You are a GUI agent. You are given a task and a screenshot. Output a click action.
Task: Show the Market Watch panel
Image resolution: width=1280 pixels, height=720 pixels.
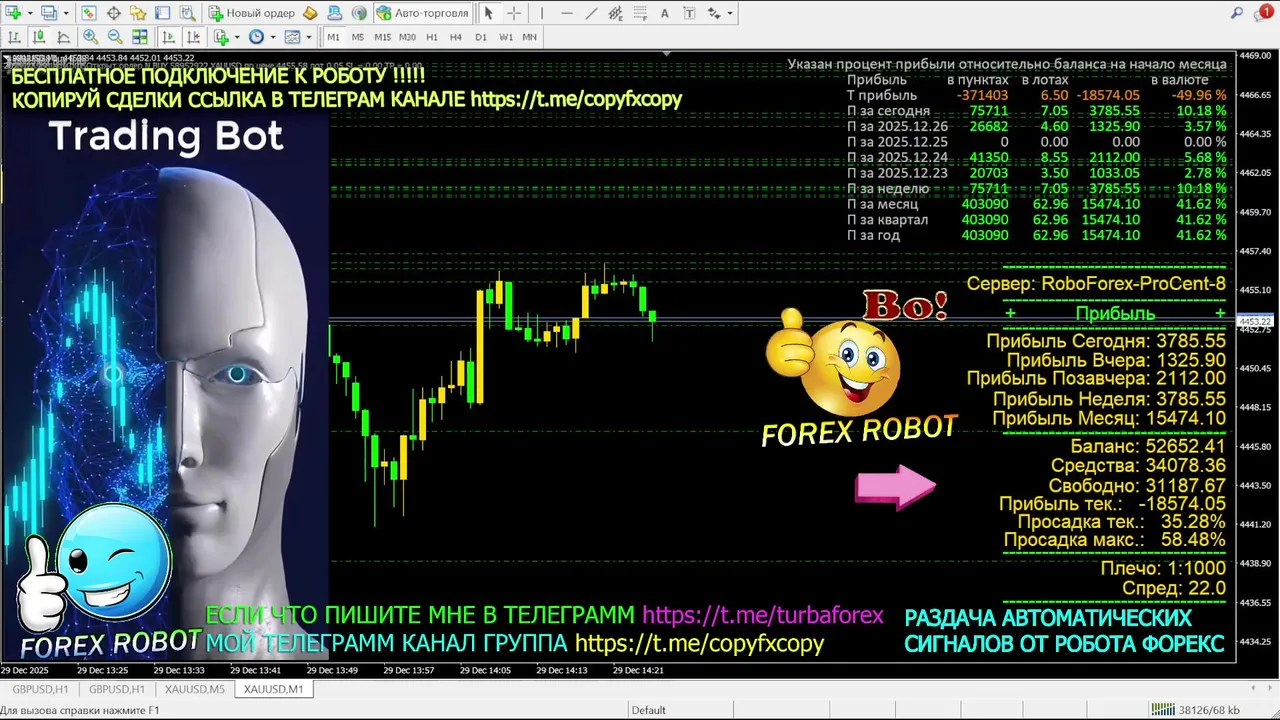88,13
